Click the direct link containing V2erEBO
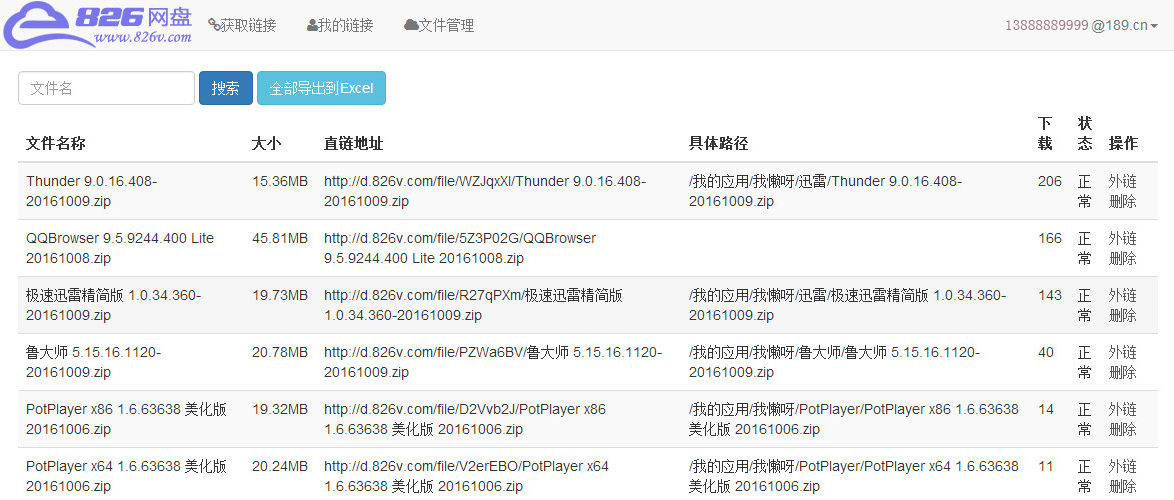The height and width of the screenshot is (500, 1174). coord(466,476)
